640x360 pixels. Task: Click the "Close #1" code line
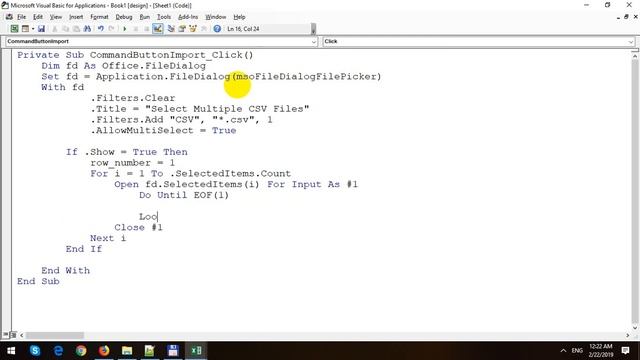click(x=138, y=227)
